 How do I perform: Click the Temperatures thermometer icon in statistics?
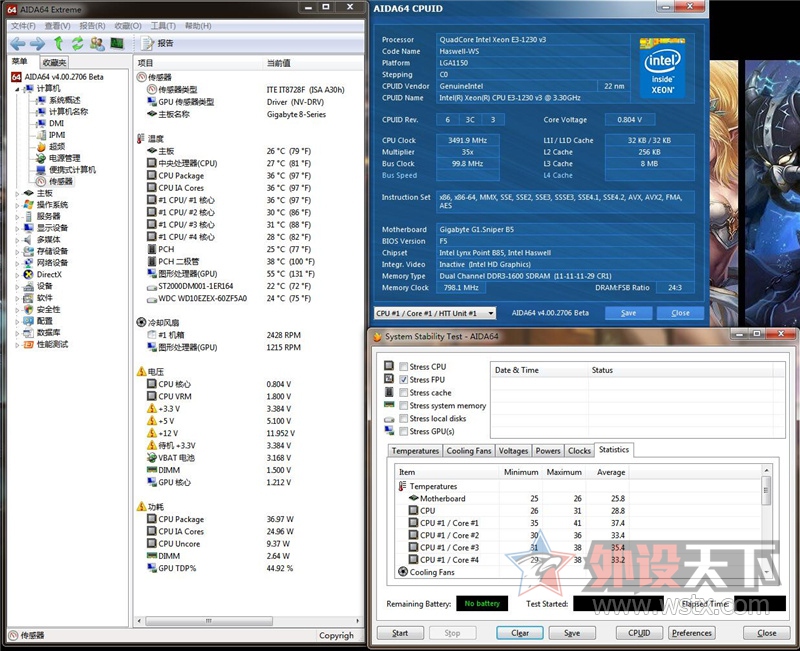coord(403,486)
